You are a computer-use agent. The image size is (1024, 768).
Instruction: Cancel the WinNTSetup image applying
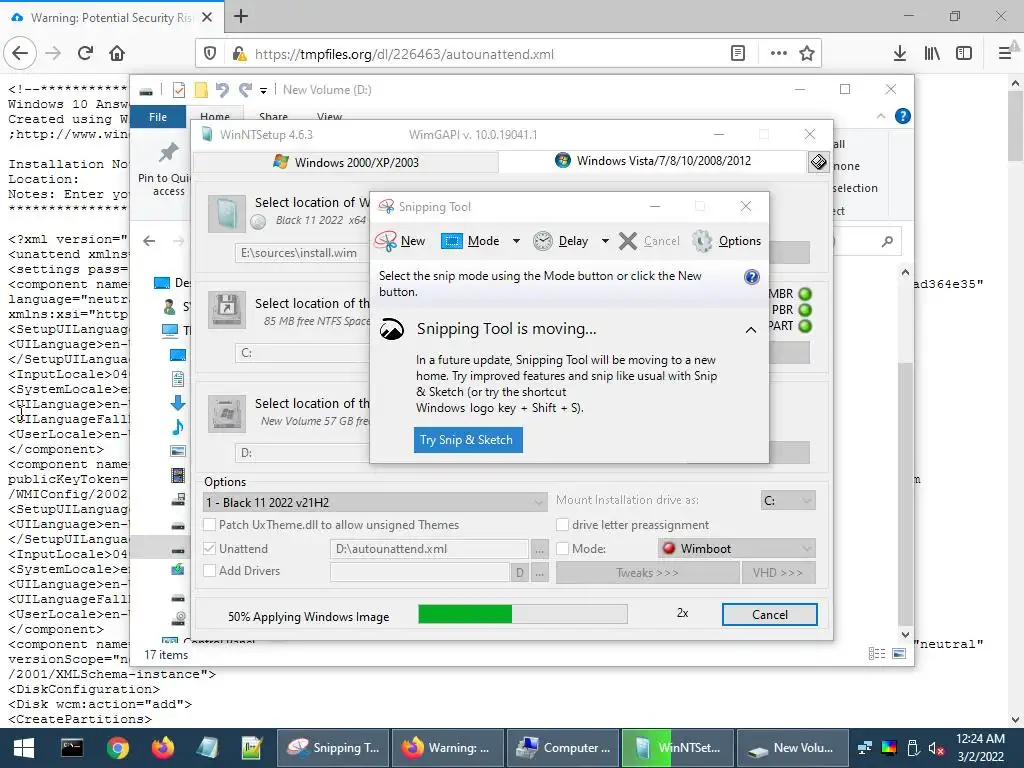coord(769,615)
